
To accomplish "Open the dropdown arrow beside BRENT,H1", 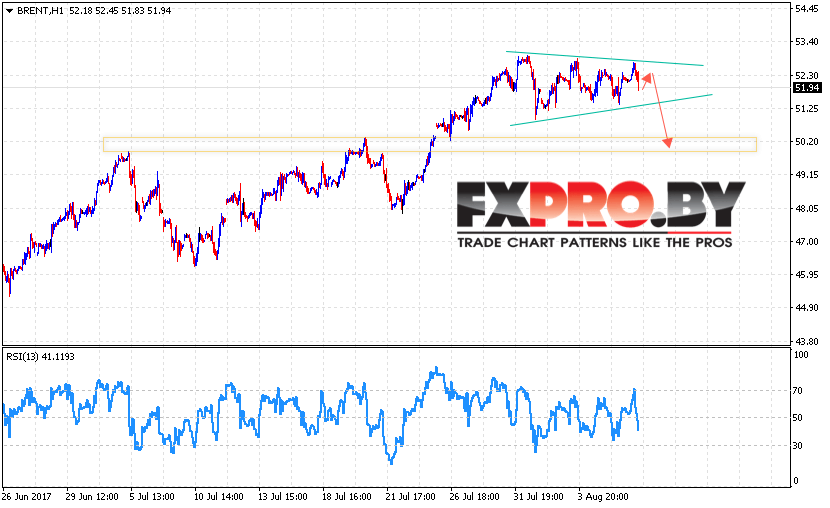I will pos(9,11).
